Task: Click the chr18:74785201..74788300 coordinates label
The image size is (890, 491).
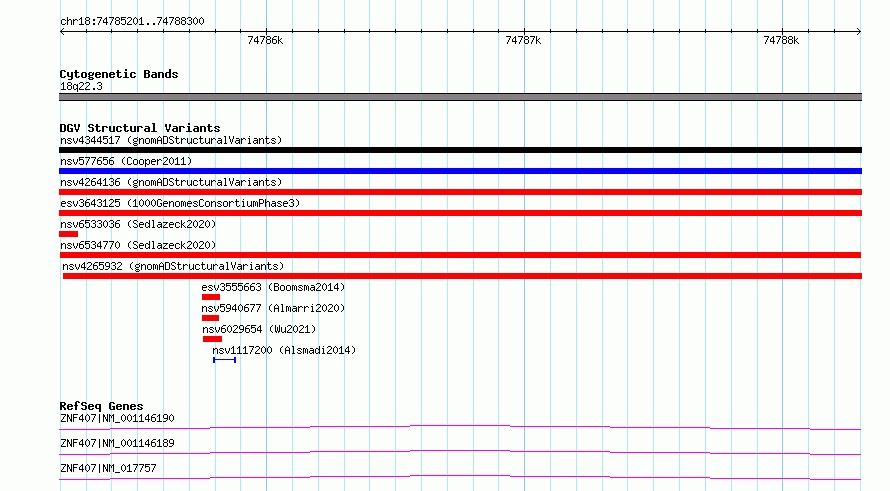Action: click(x=132, y=21)
